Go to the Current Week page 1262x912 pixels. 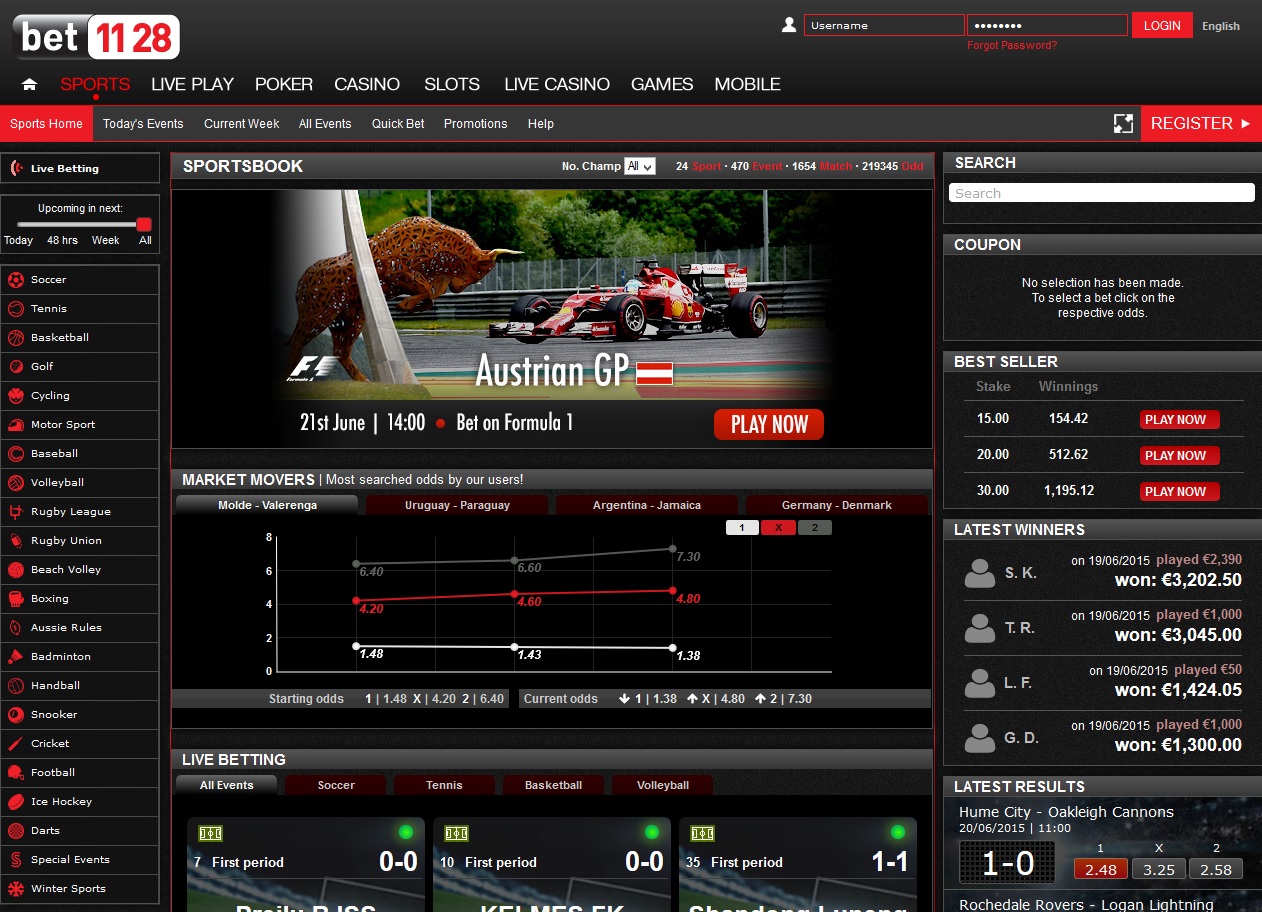coord(241,124)
